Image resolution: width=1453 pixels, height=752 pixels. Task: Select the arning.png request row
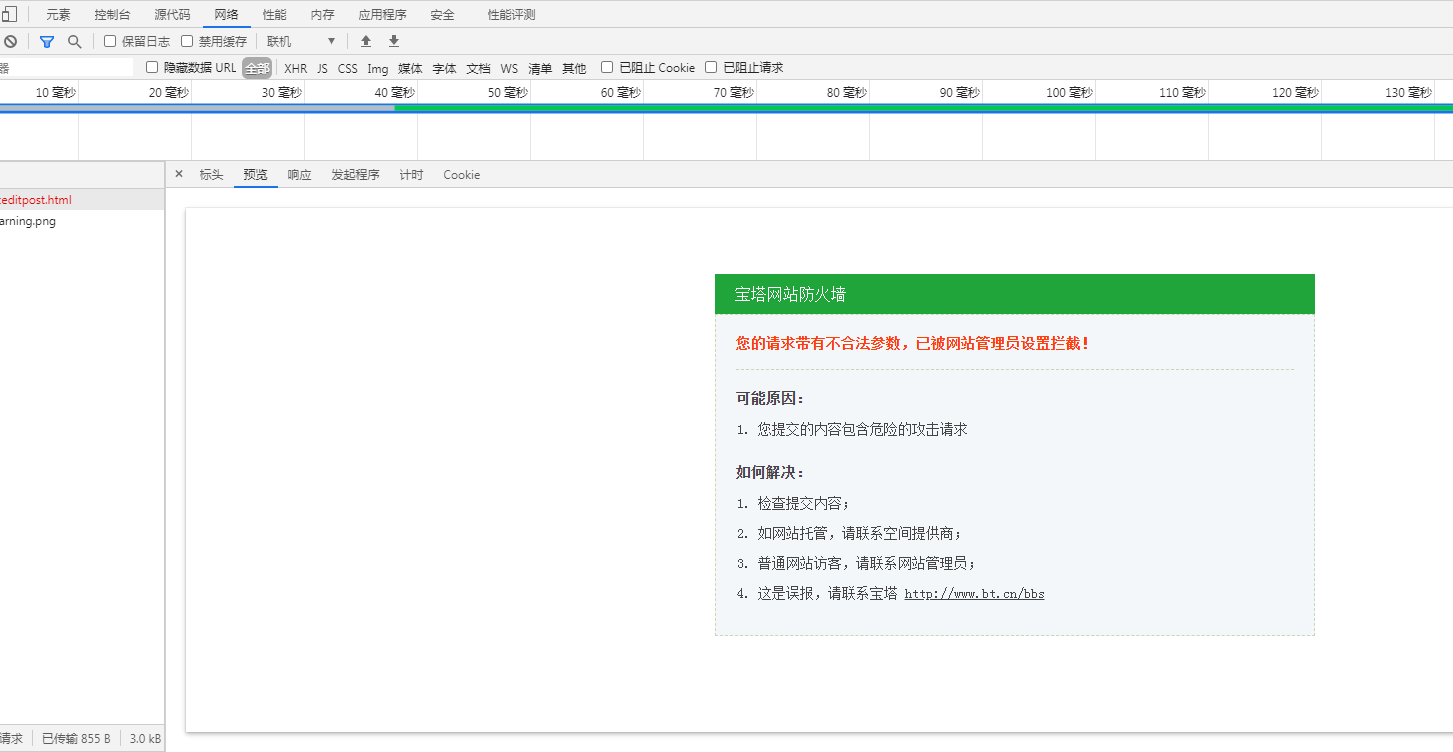82,221
